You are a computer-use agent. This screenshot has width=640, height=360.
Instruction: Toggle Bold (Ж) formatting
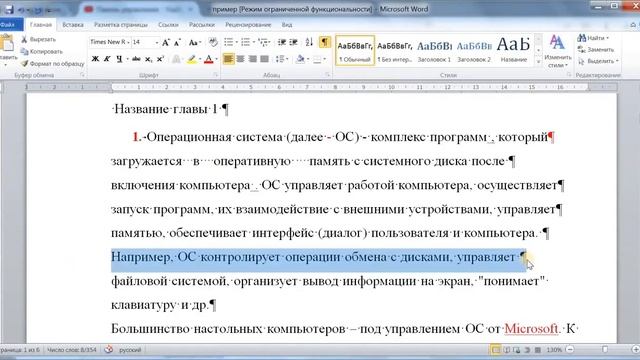click(x=95, y=59)
